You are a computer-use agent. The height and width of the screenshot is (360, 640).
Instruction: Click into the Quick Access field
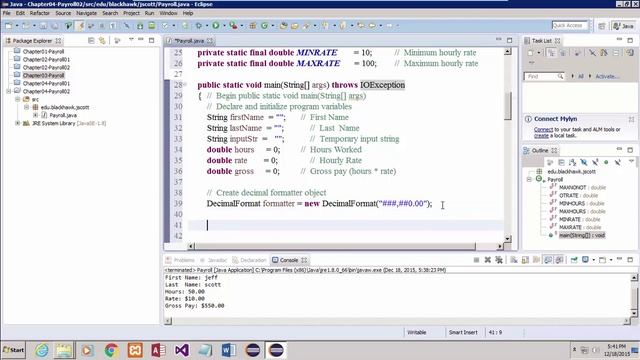(x=570, y=25)
